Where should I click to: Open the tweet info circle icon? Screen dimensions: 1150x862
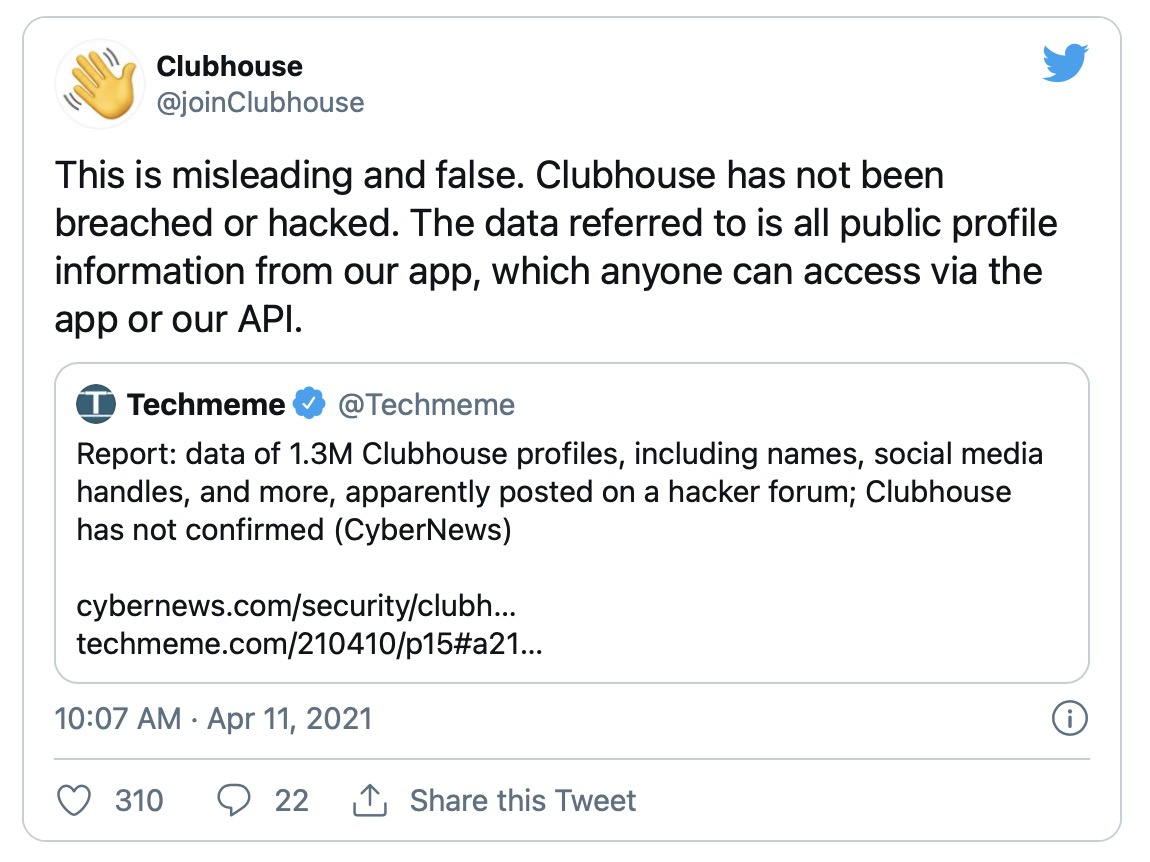coord(1070,719)
